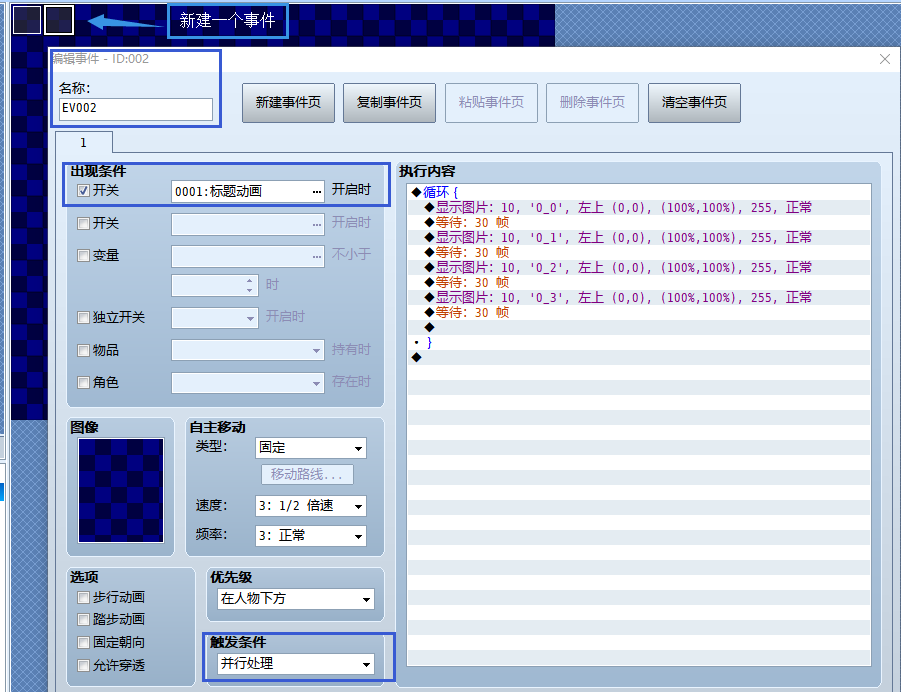Image resolution: width=901 pixels, height=692 pixels.
Task: Open the 物品 item dropdown
Action: pos(248,351)
